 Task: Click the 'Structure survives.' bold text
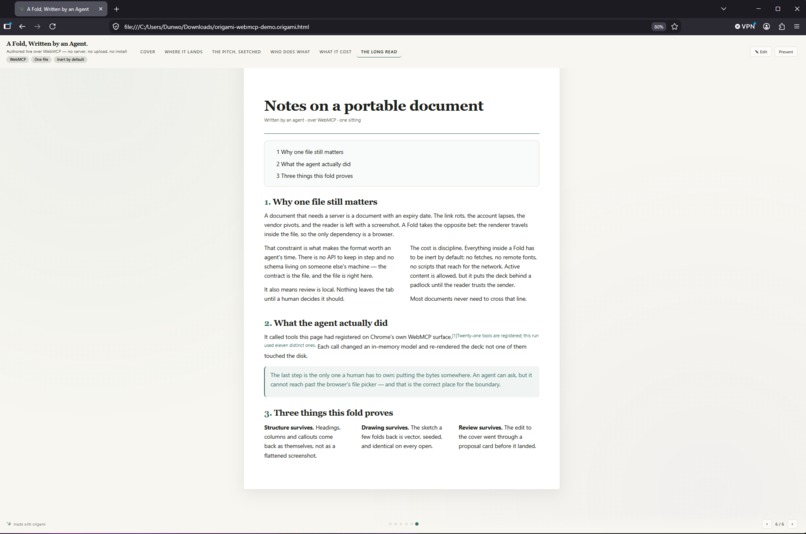tap(288, 428)
